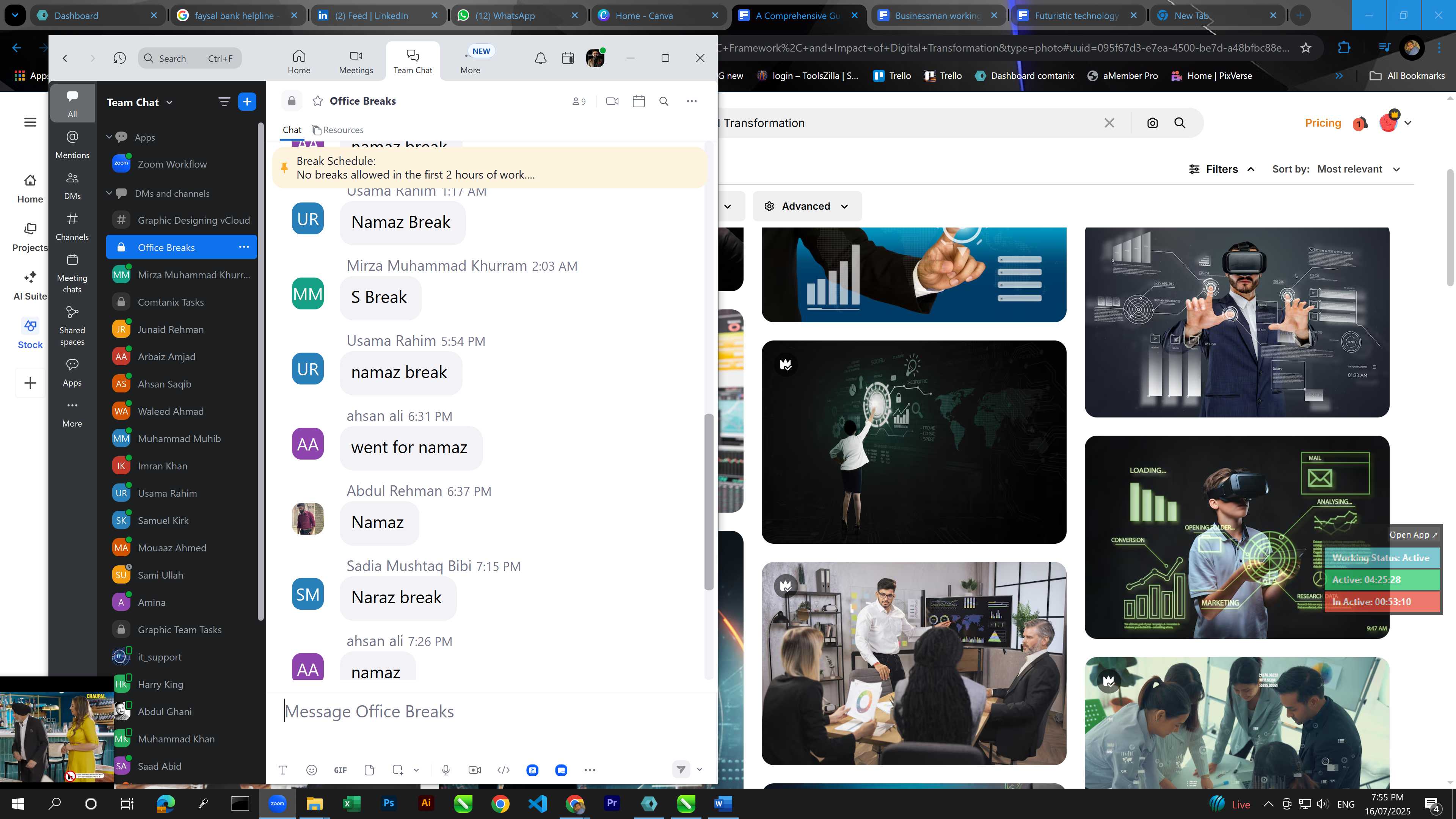Click the Windows Start button

coord(18,803)
